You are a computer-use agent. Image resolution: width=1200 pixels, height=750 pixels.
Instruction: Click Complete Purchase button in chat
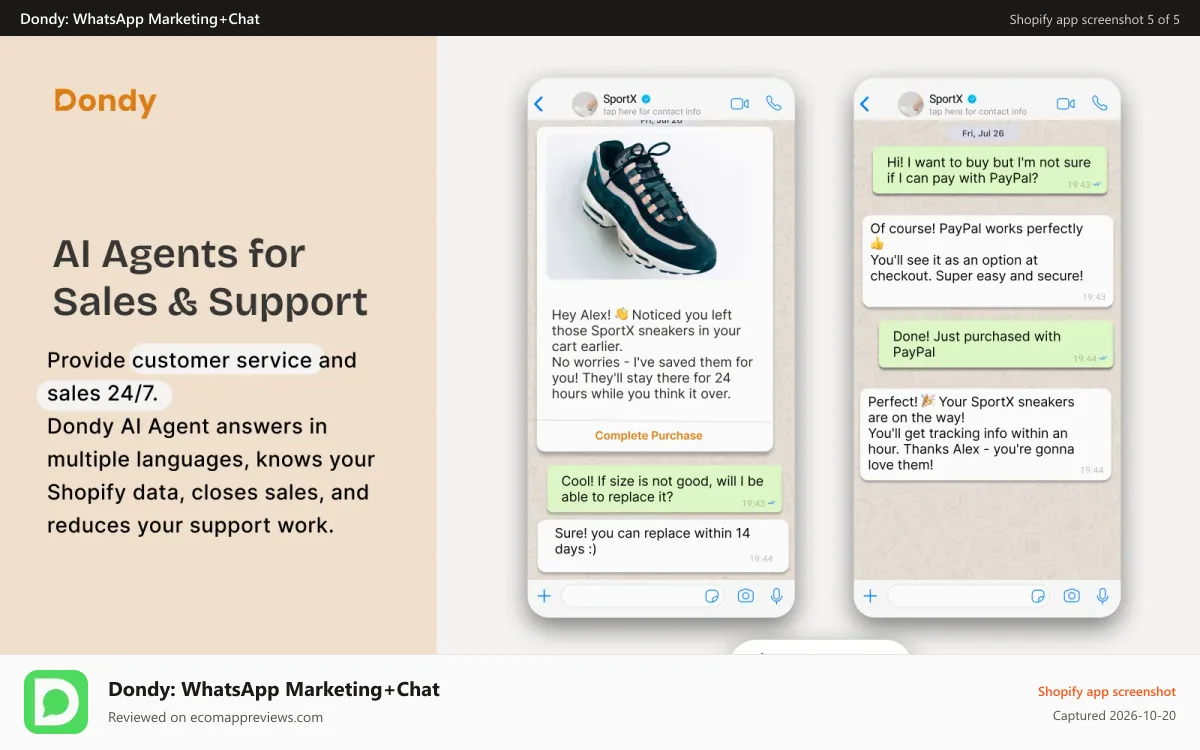pos(649,436)
